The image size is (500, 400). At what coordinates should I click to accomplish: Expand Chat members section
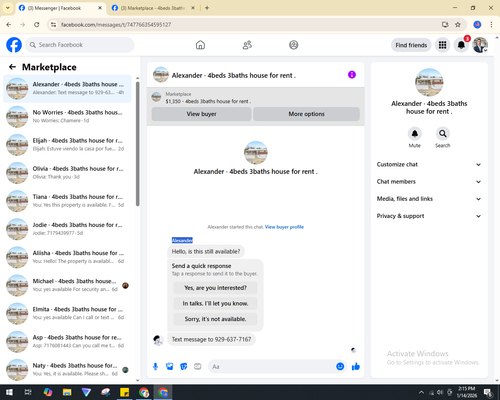429,182
